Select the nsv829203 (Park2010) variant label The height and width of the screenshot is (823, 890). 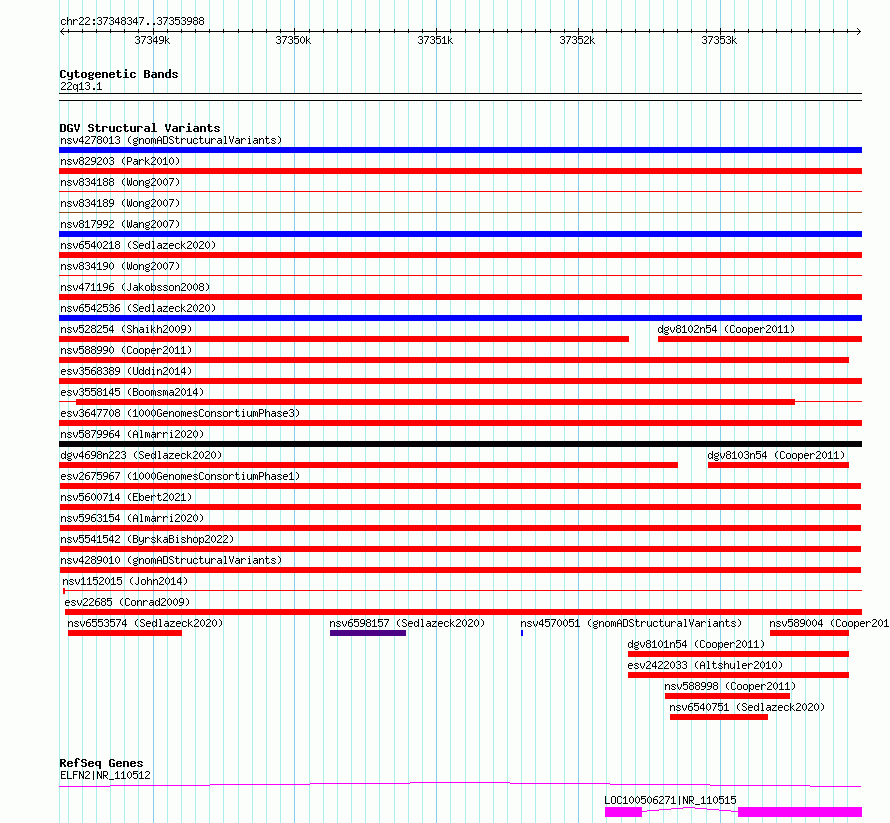(x=120, y=161)
